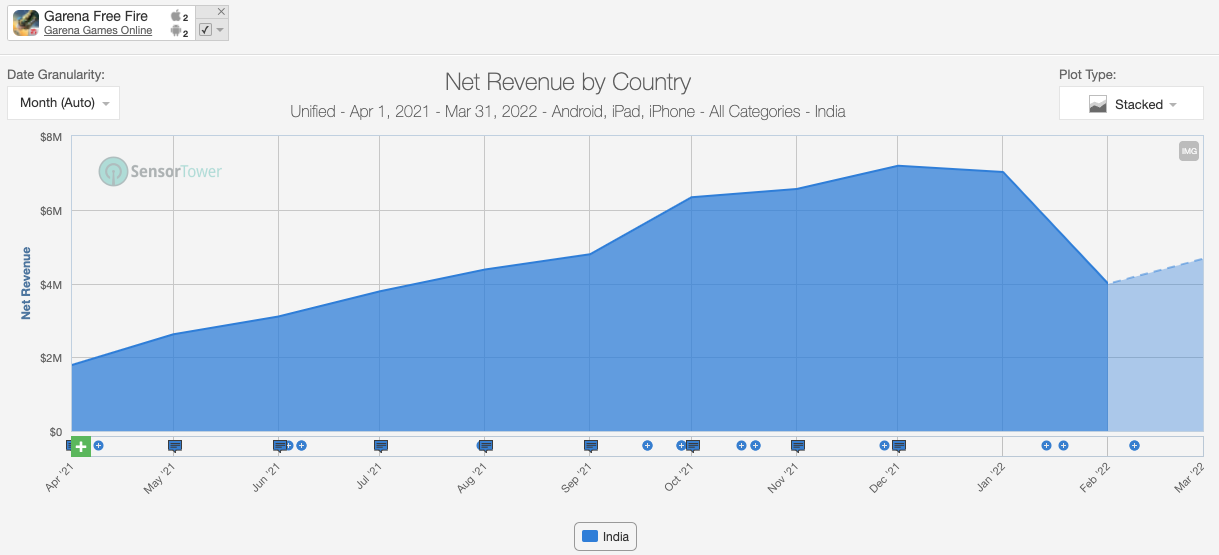The width and height of the screenshot is (1219, 555).
Task: Open the Garena Games Online publisher link
Action: [x=98, y=31]
